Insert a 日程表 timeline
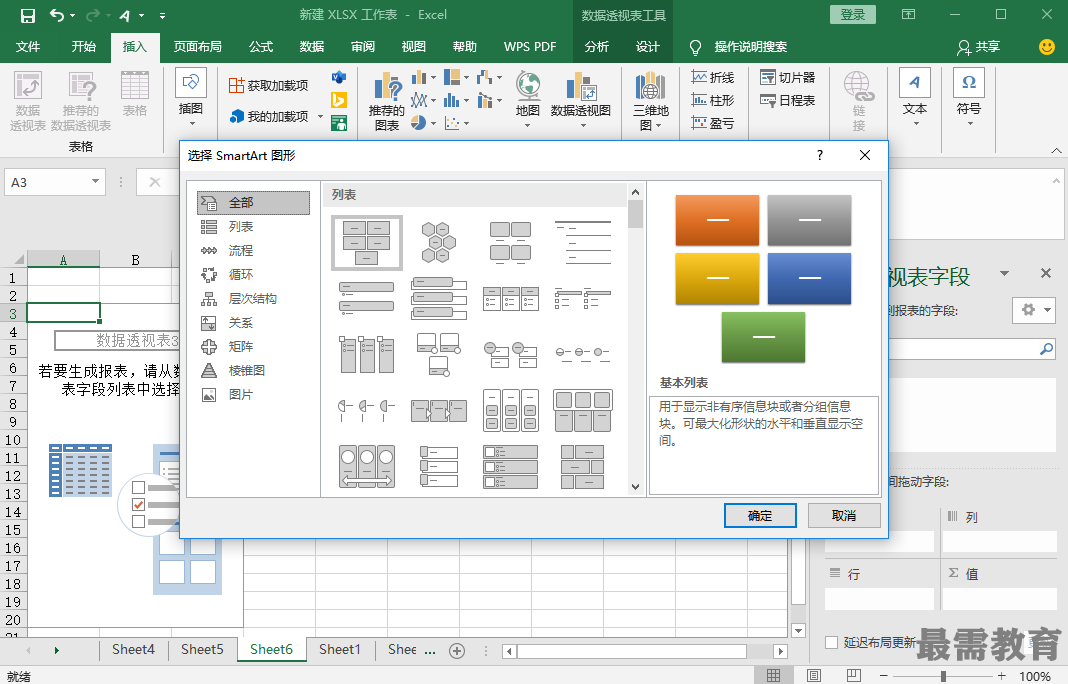 (x=787, y=100)
